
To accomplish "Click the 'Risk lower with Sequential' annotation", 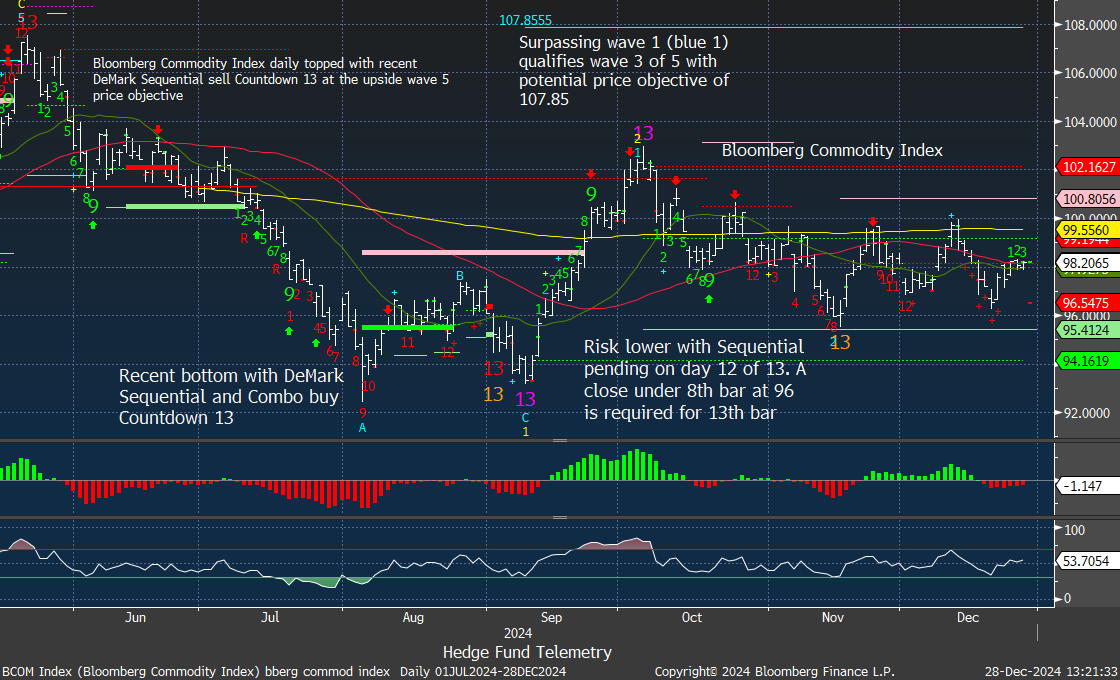I will (695, 380).
